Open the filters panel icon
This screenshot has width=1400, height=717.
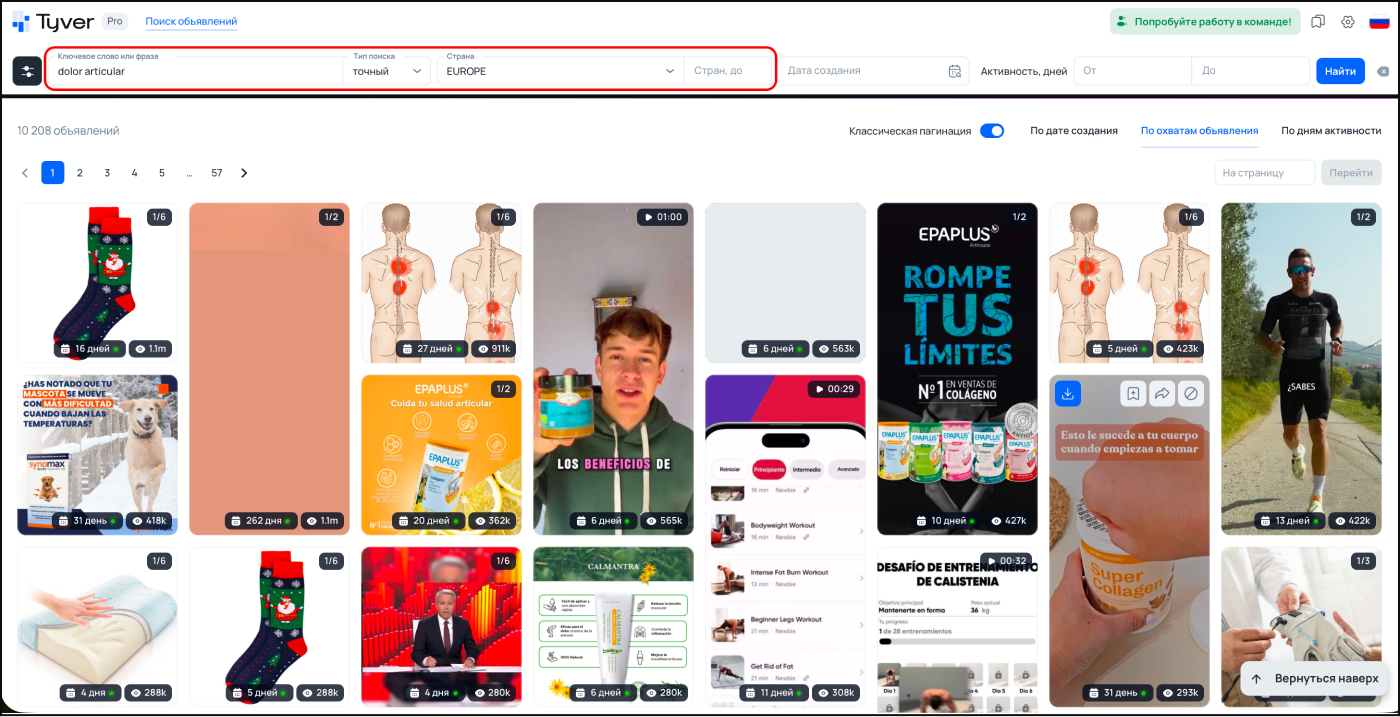(27, 71)
